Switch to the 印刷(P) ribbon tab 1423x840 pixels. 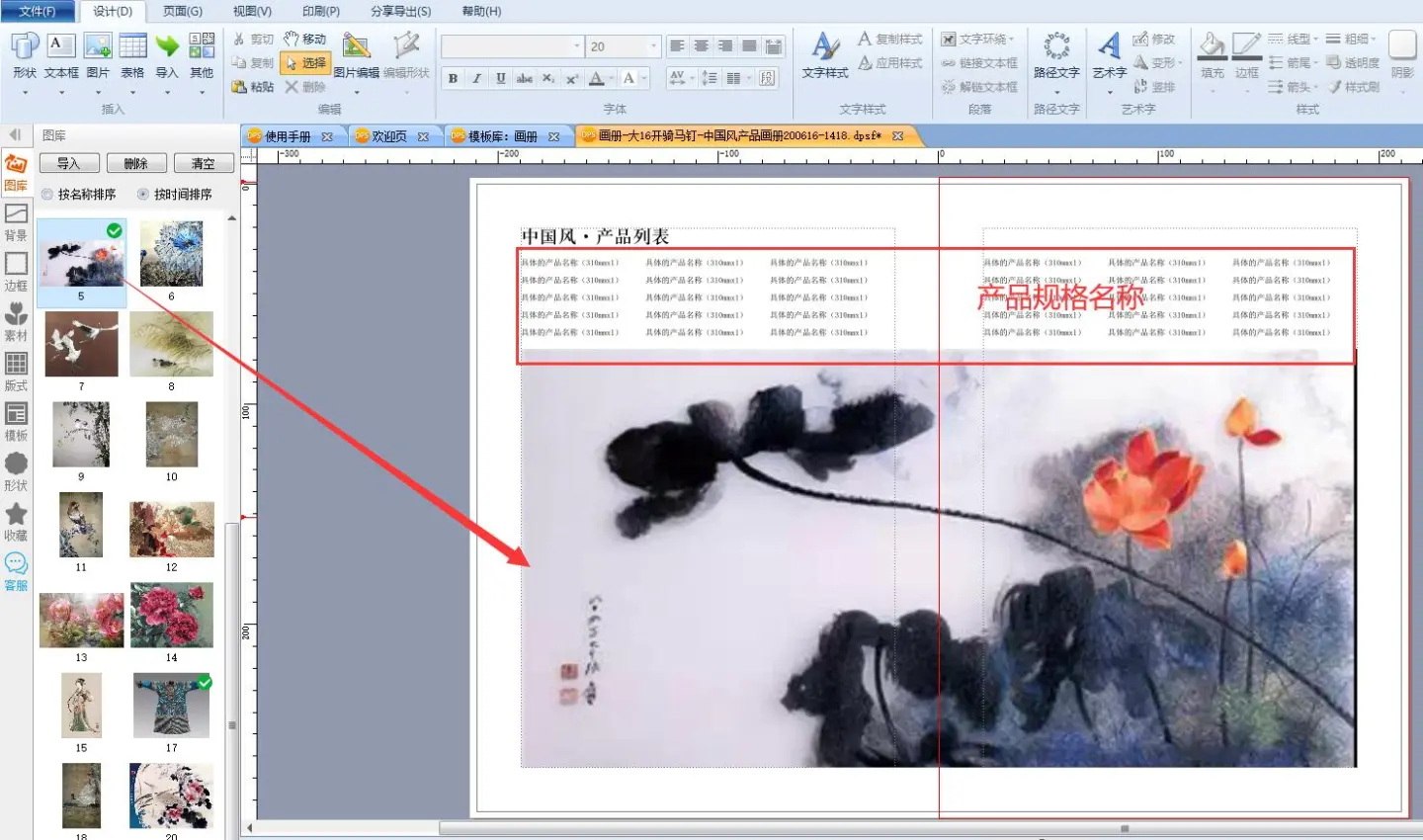[x=321, y=11]
